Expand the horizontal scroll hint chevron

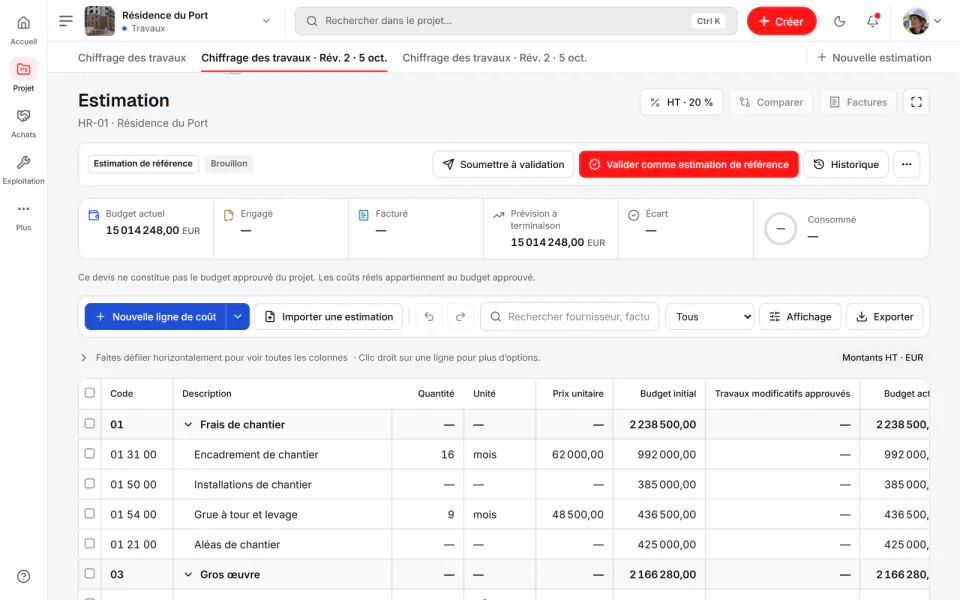[x=84, y=358]
